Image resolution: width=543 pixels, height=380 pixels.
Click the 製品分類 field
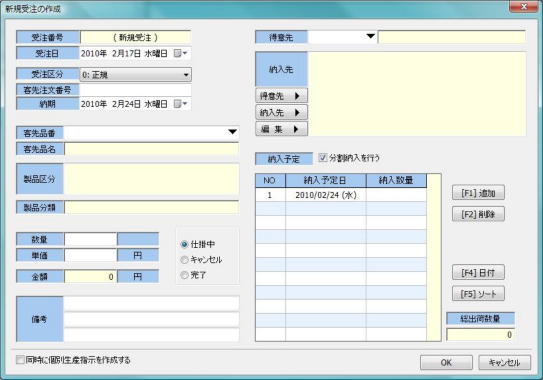152,207
